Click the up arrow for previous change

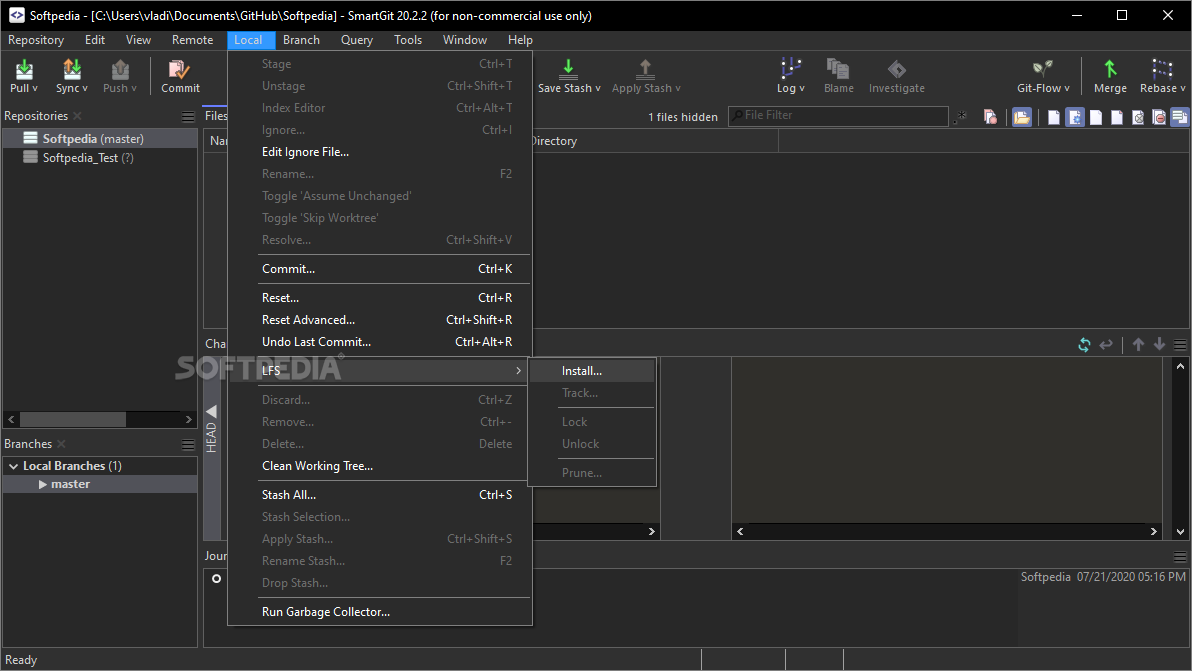pyautogui.click(x=1138, y=344)
